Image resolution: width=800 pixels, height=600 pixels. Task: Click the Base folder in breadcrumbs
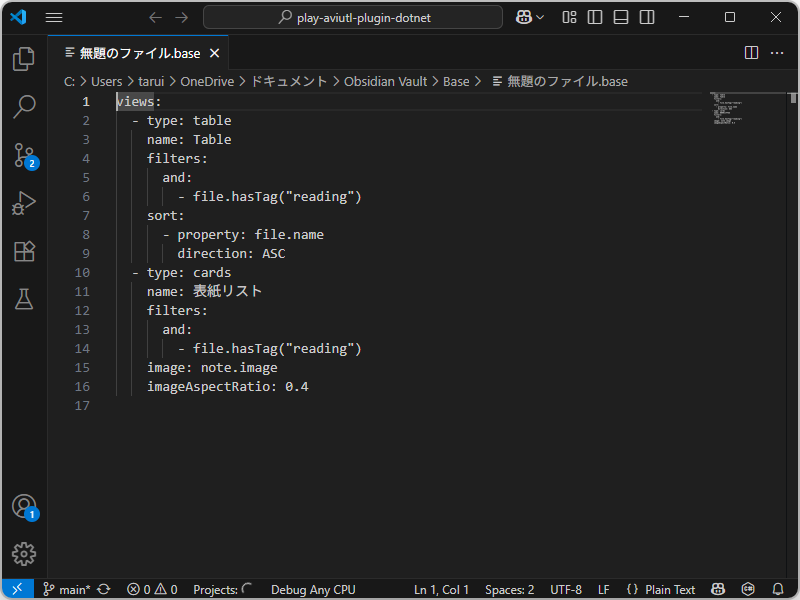coord(456,81)
